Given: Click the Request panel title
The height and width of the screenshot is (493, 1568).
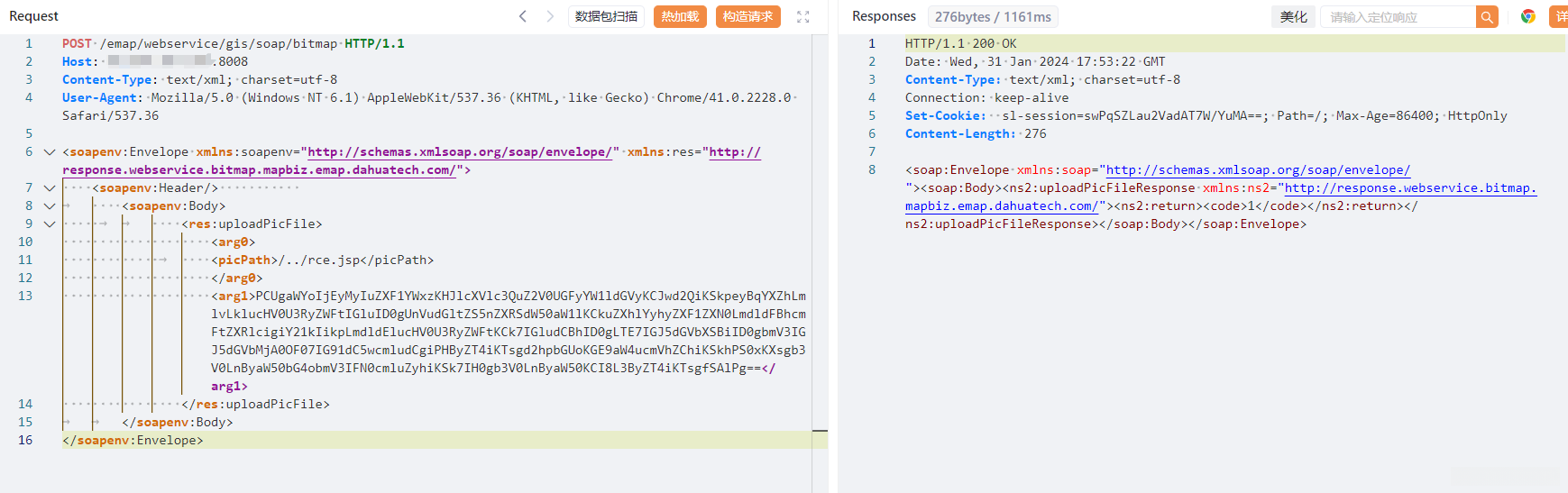Looking at the screenshot, I should click(x=33, y=16).
